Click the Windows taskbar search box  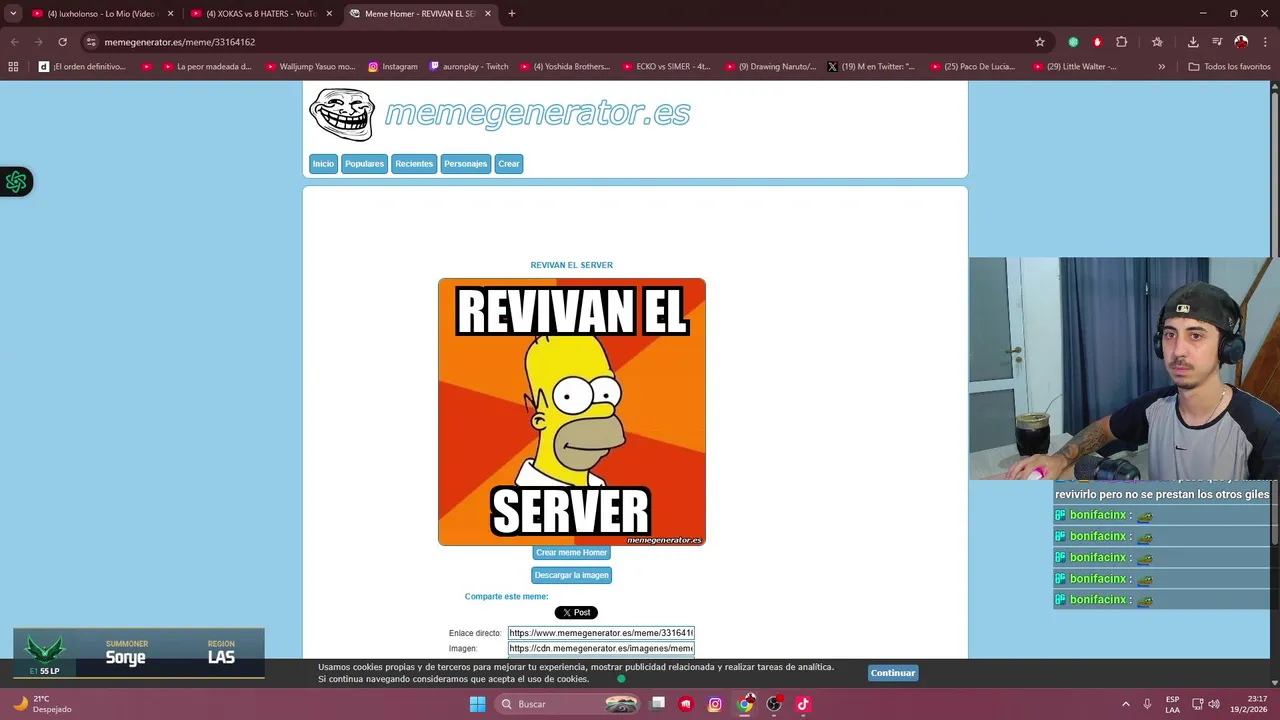pyautogui.click(x=568, y=704)
